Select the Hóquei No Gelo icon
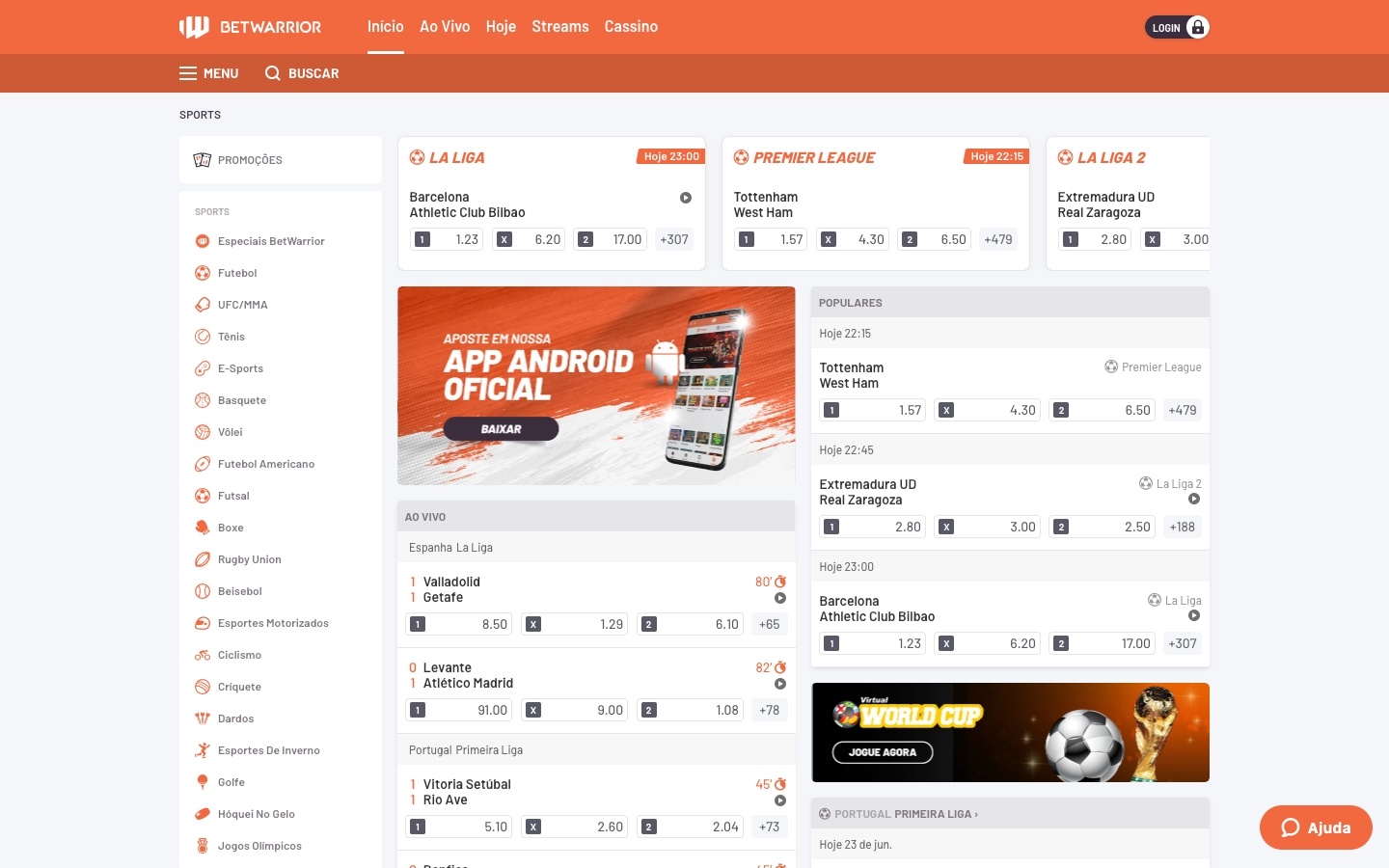1389x868 pixels. click(203, 814)
